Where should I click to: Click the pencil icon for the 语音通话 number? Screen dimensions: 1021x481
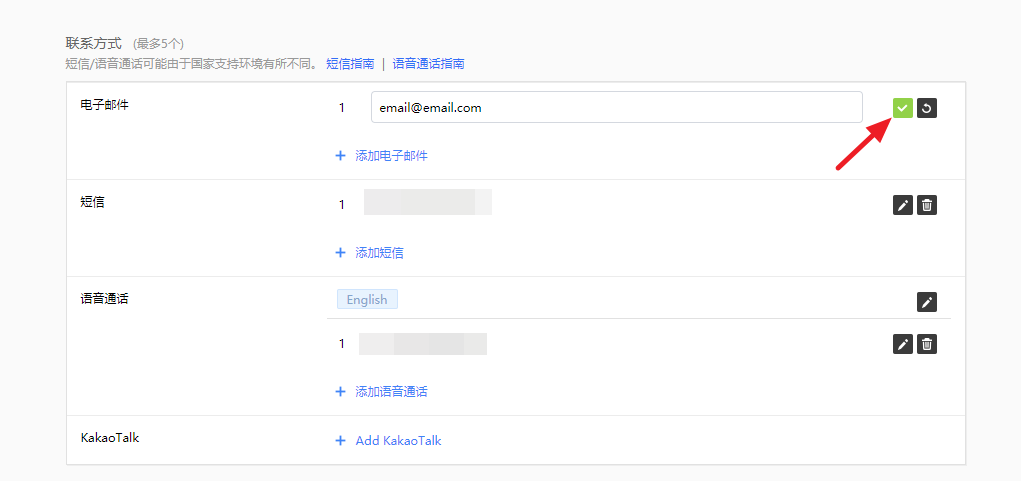click(x=902, y=344)
